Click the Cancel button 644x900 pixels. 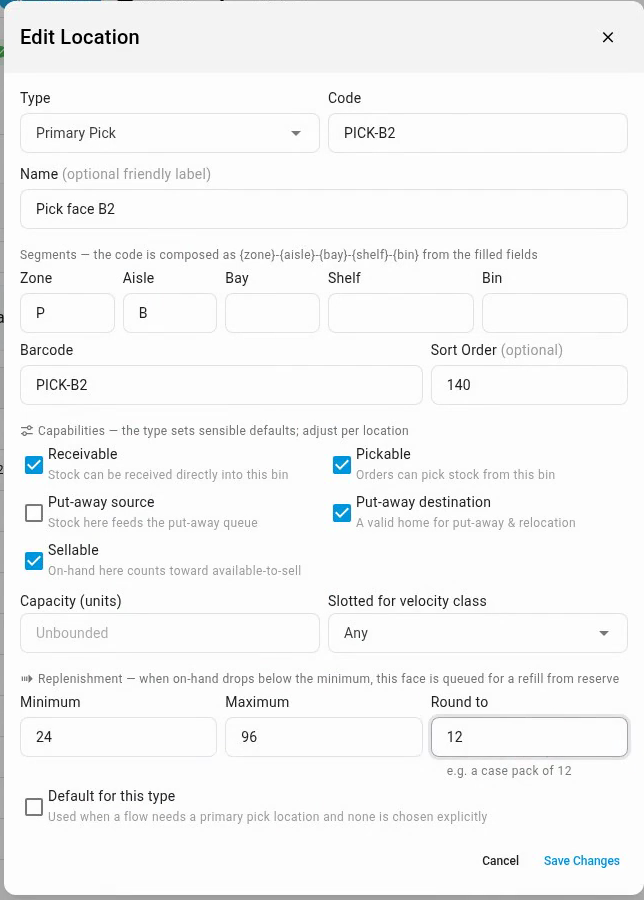(501, 860)
